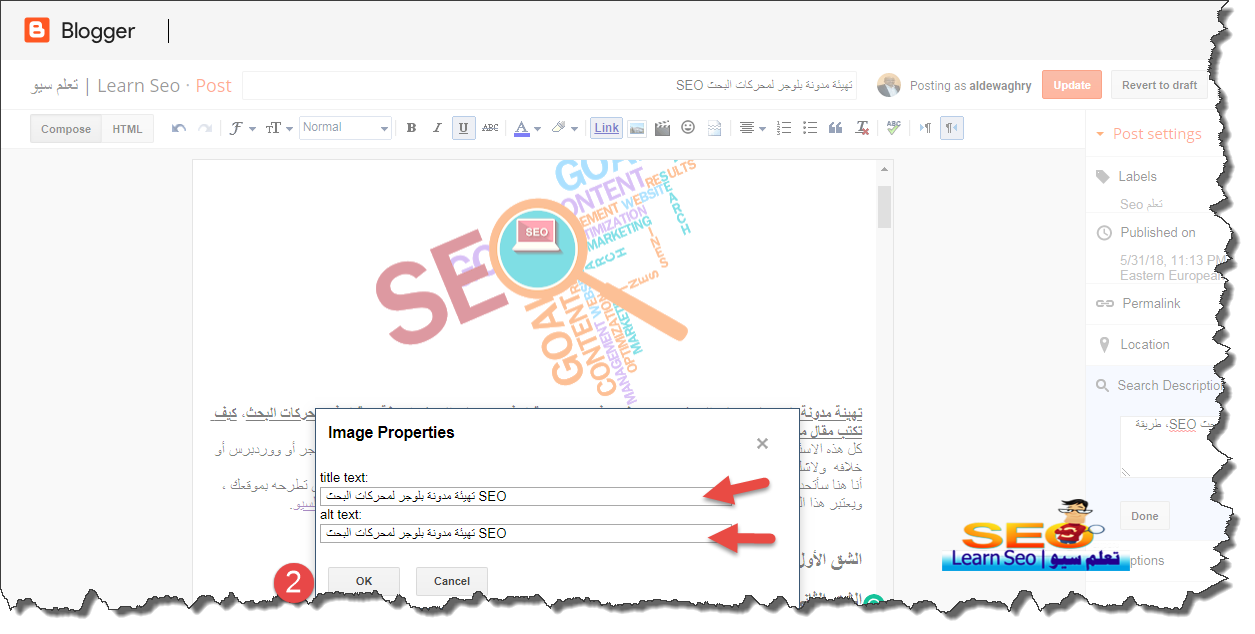Switch to the HTML tab

[127, 129]
